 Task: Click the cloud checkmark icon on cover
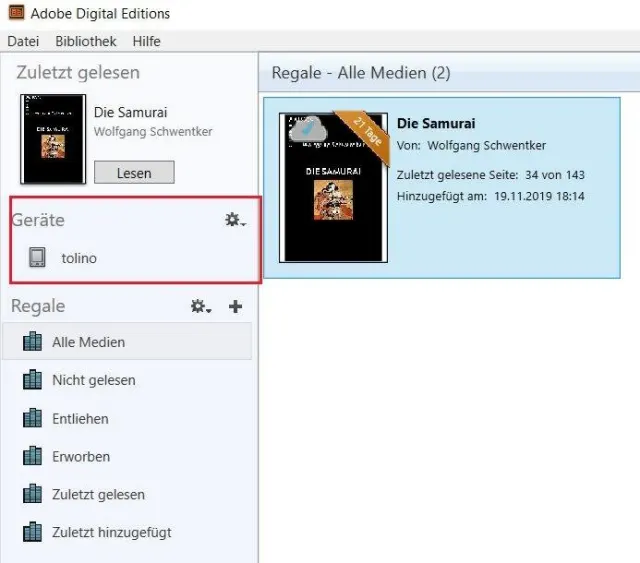tap(308, 129)
